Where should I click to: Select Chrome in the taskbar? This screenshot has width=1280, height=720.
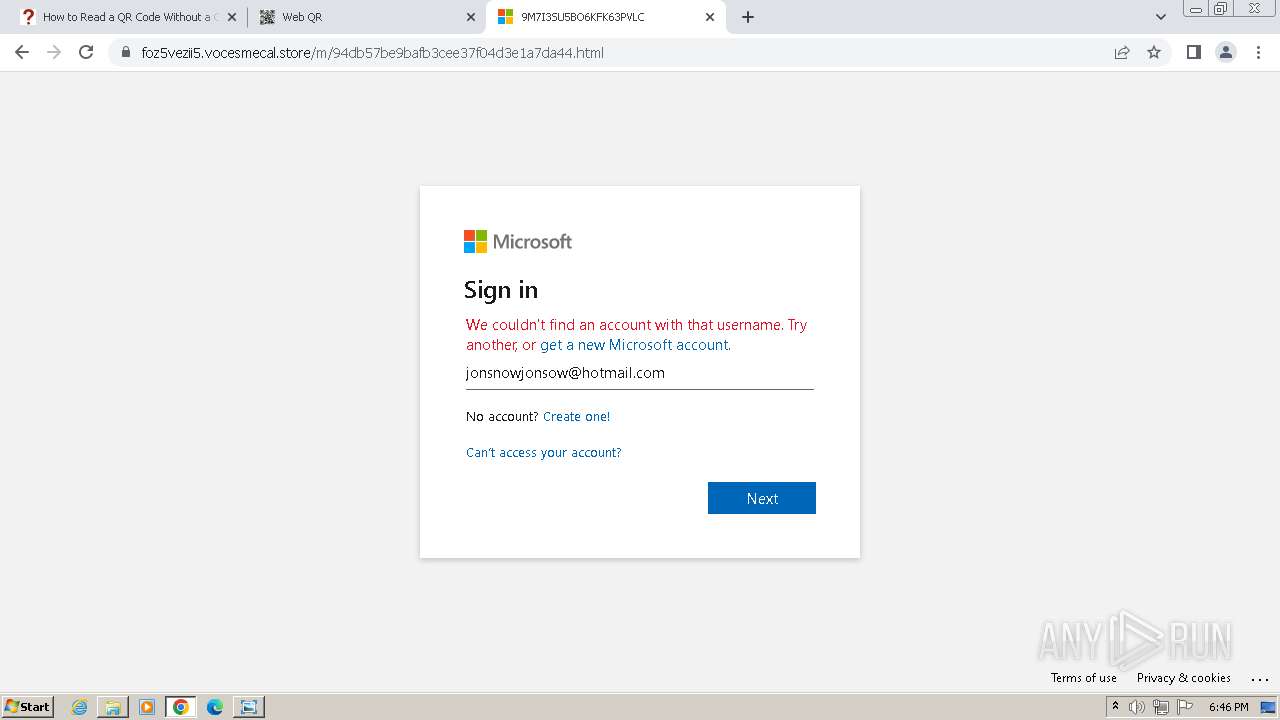(181, 707)
